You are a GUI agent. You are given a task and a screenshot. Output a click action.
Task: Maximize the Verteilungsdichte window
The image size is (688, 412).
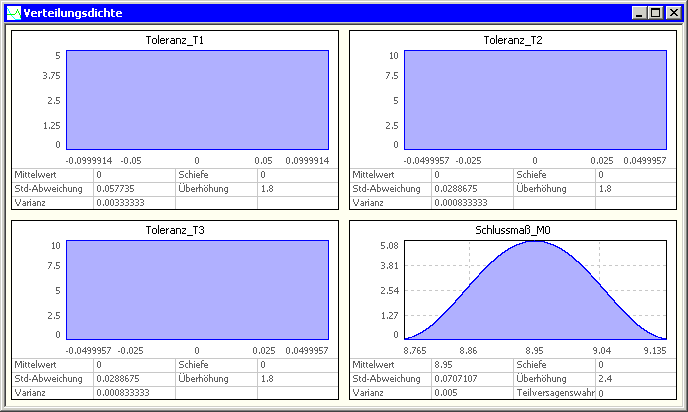[656, 13]
